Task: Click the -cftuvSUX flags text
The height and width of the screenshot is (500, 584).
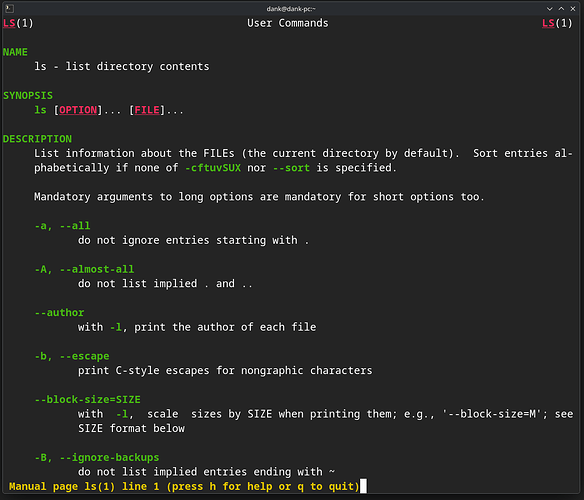Action: 213,168
